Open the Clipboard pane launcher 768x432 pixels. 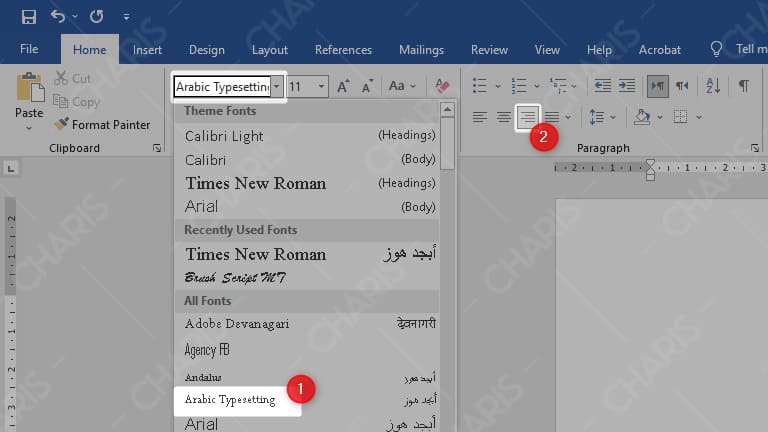tap(157, 148)
